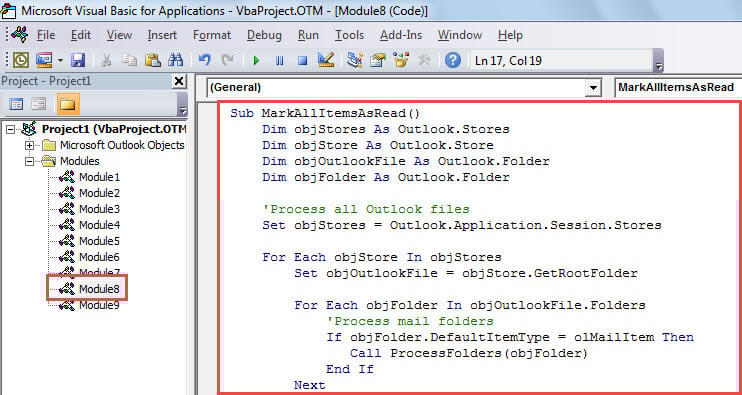
Task: Open the Debug menu
Action: (x=265, y=35)
